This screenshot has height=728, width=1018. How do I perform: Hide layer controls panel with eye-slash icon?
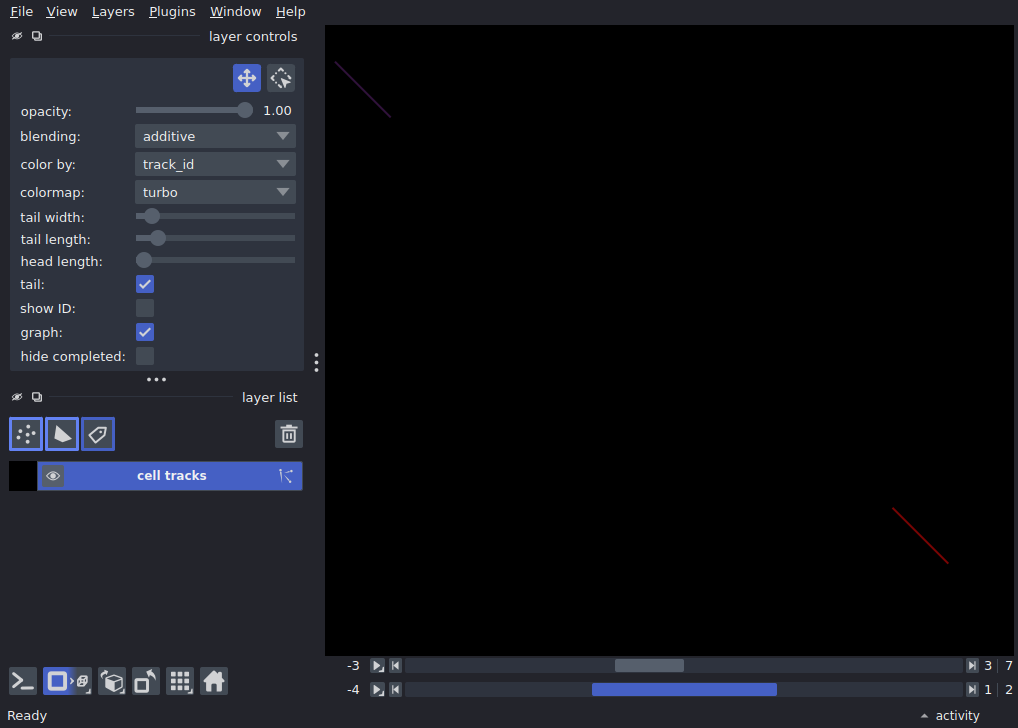pyautogui.click(x=17, y=36)
